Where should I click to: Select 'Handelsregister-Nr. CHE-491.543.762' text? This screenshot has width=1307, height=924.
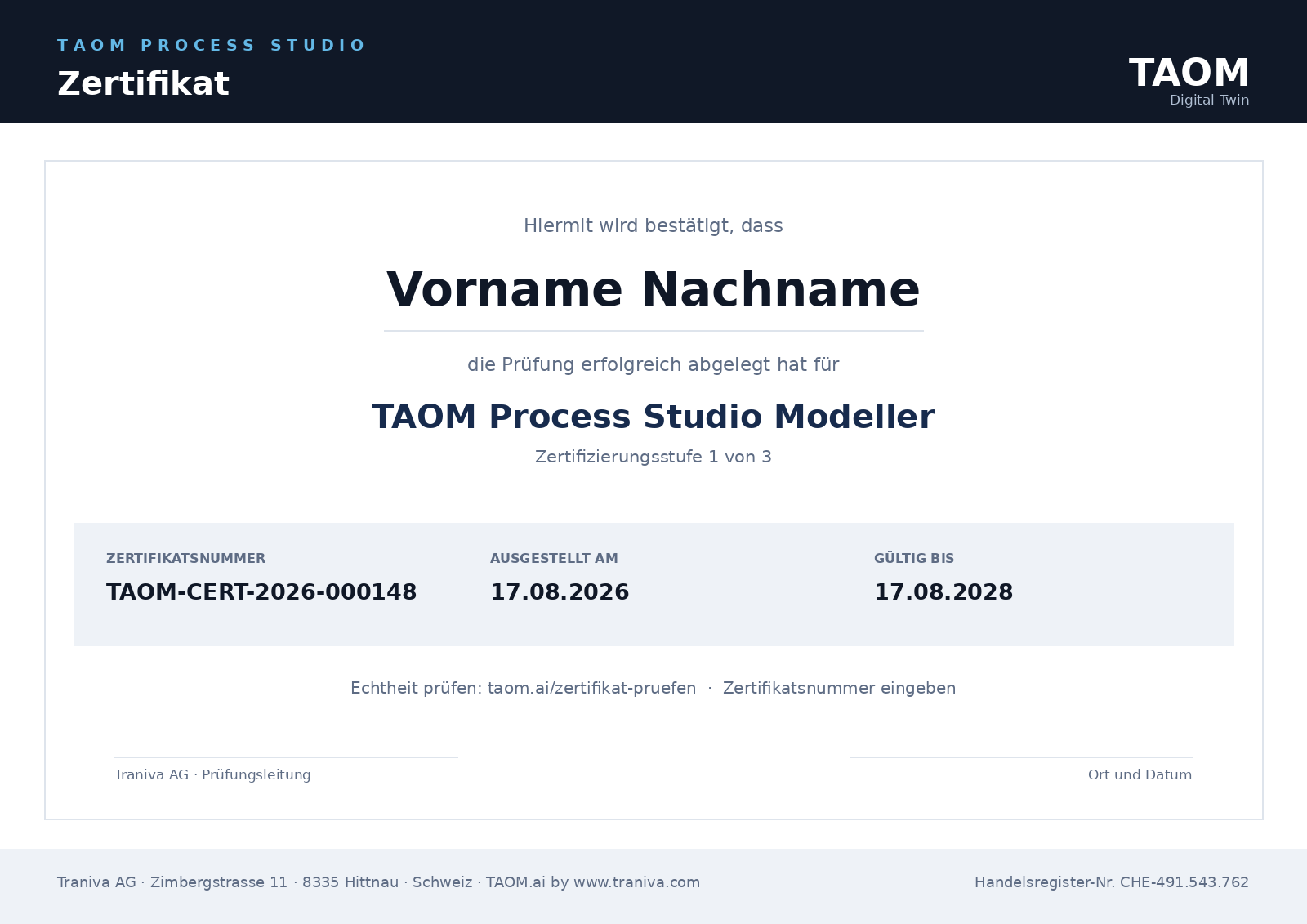[1112, 882]
